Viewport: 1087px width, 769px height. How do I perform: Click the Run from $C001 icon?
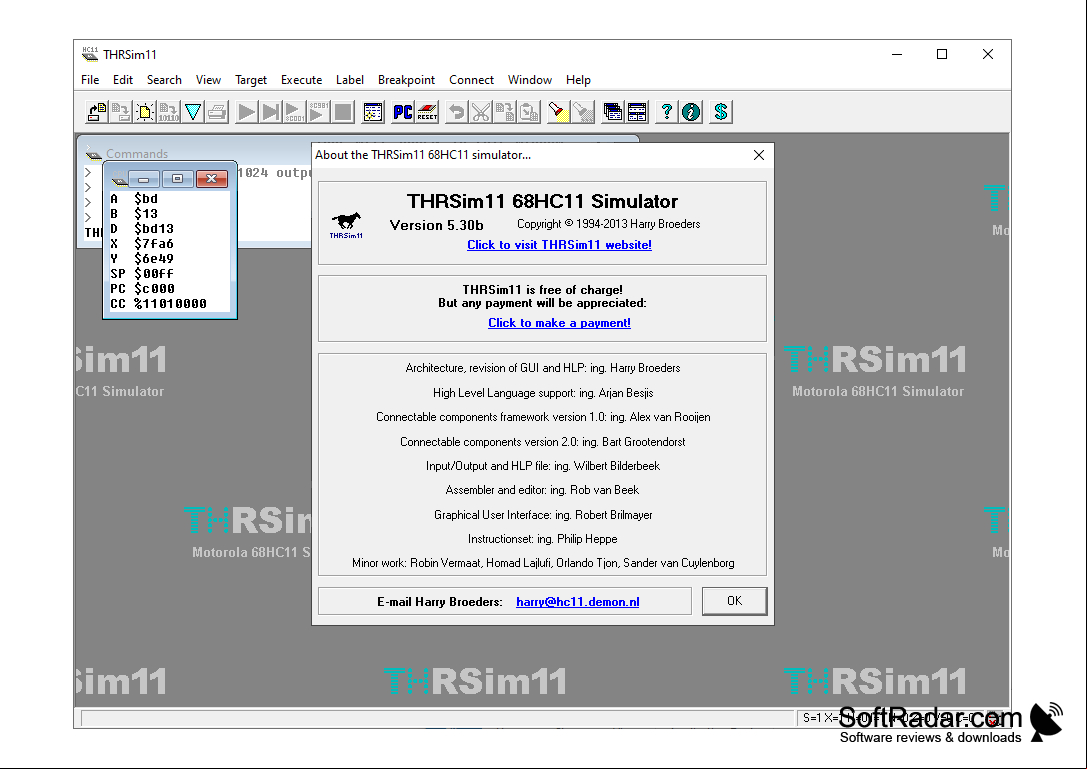click(x=295, y=112)
